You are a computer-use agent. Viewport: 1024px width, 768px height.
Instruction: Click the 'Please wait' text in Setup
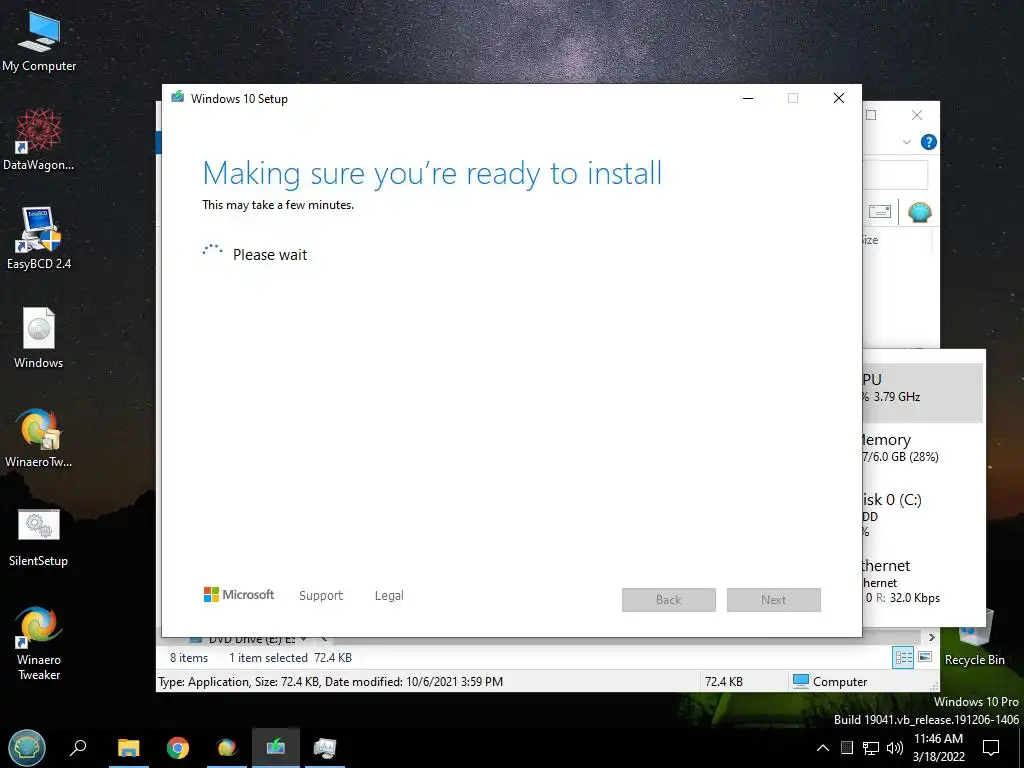point(270,255)
